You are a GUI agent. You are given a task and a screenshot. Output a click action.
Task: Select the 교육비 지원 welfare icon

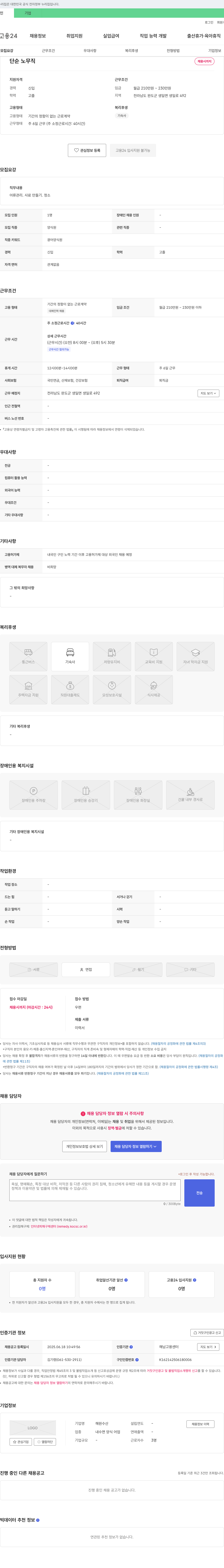(153, 657)
